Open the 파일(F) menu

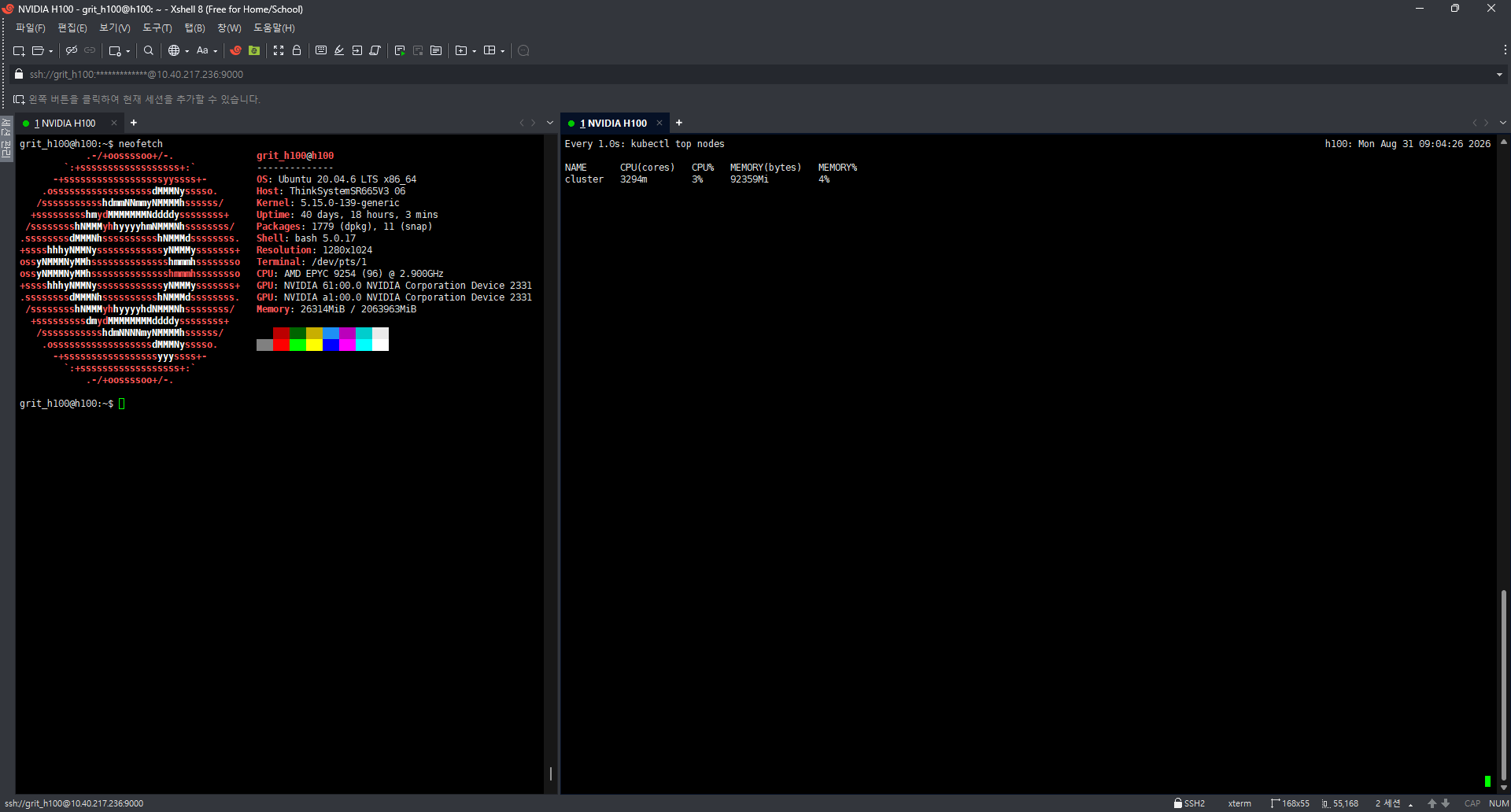tap(31, 28)
